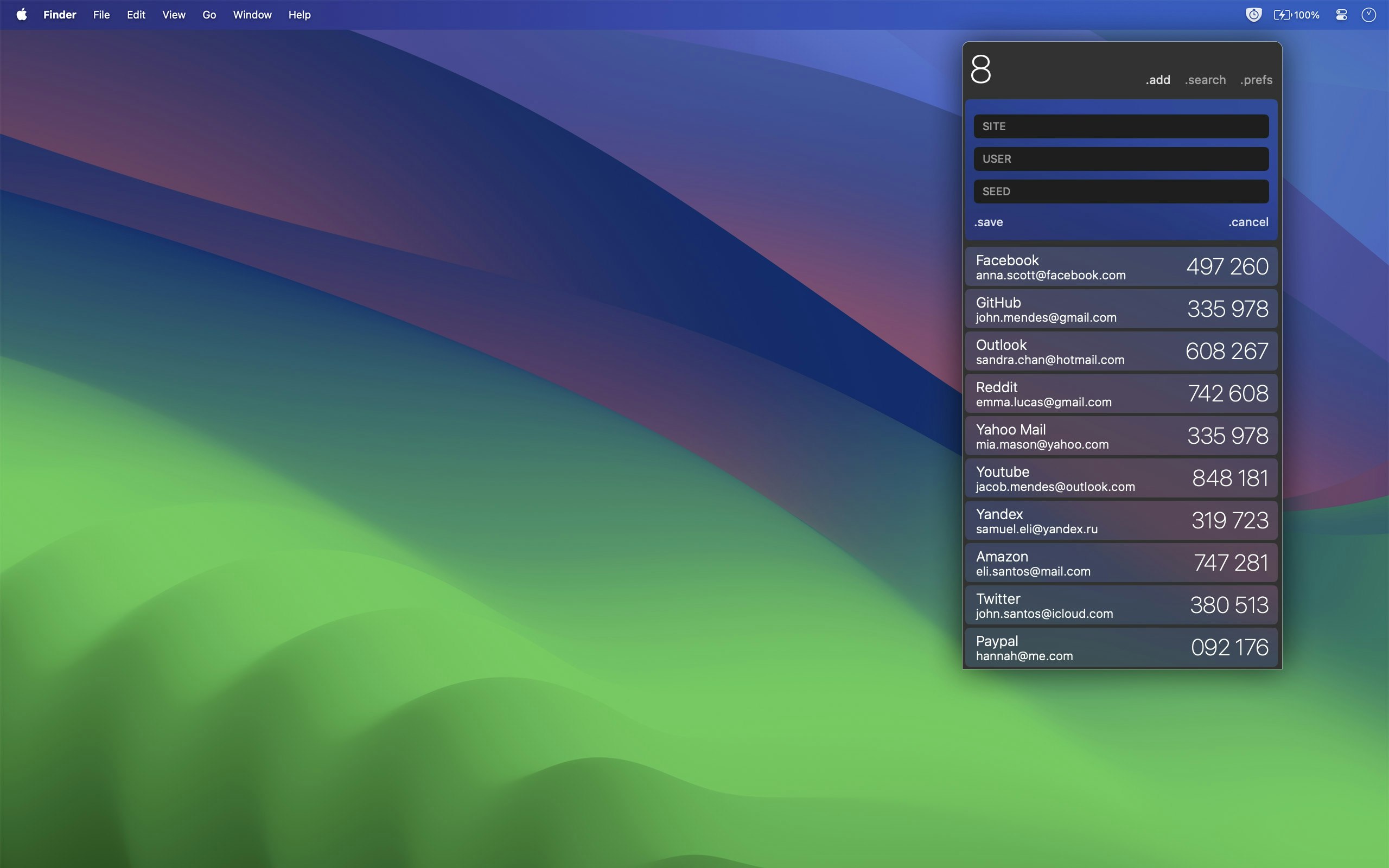The width and height of the screenshot is (1389, 868).
Task: Select the Reddit account row
Action: [1121, 394]
